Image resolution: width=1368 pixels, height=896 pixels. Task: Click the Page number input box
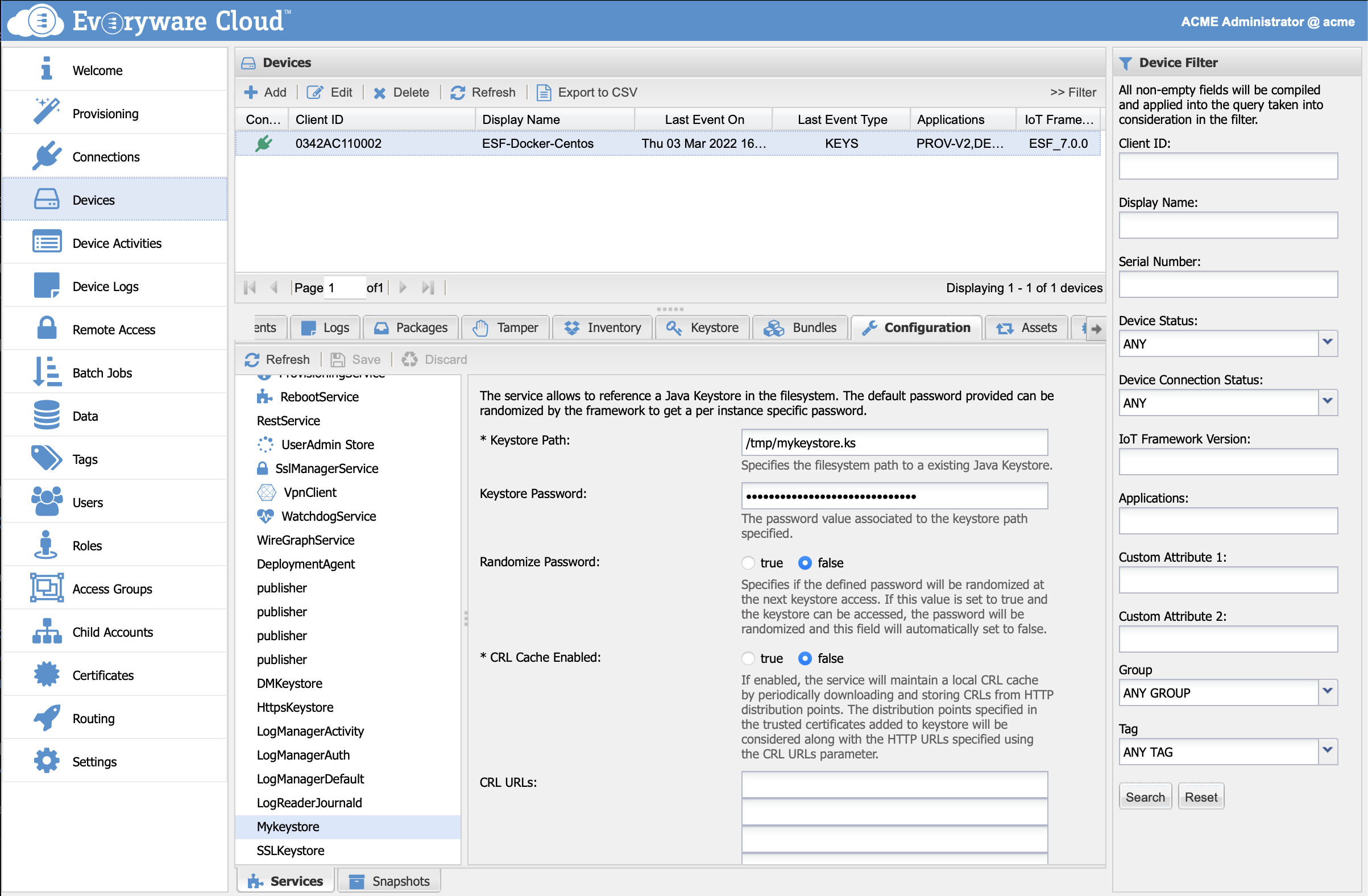[345, 287]
